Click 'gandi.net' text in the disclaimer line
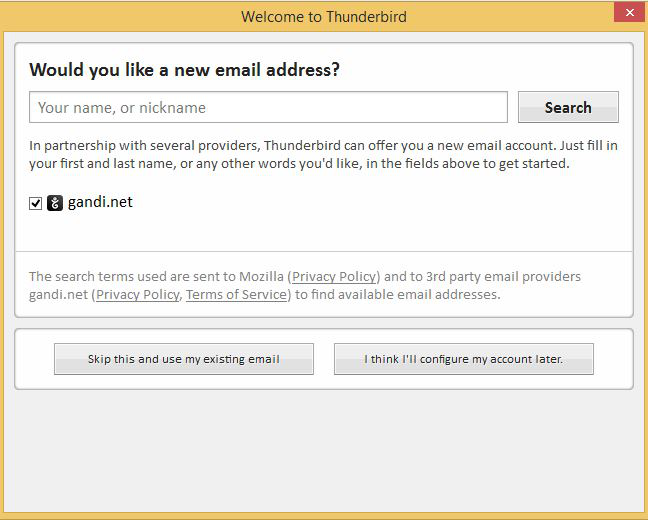The image size is (648, 520). point(58,295)
